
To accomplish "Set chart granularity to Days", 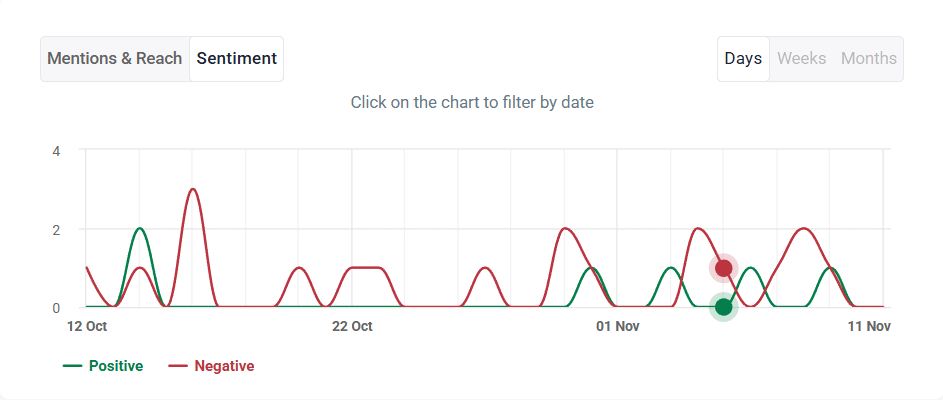I will [743, 58].
